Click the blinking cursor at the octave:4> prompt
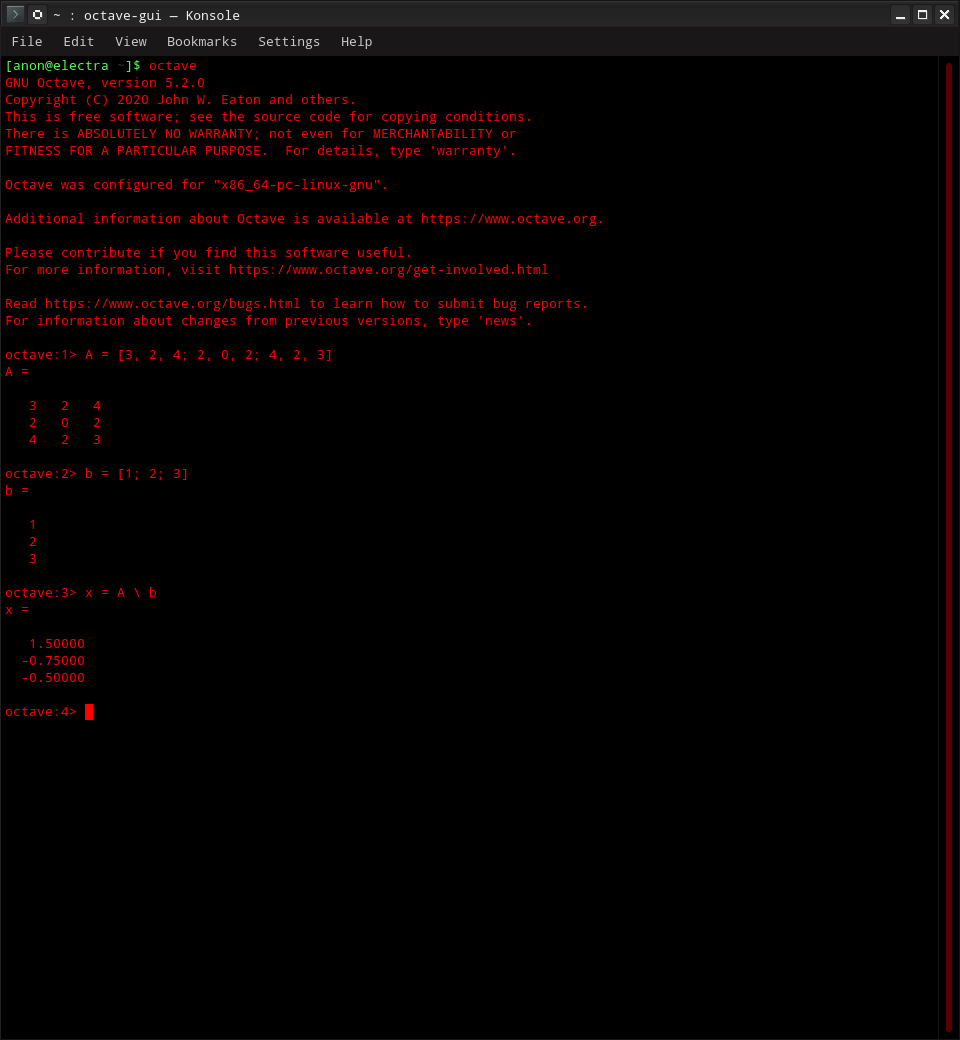This screenshot has height=1040, width=960. tap(89, 711)
